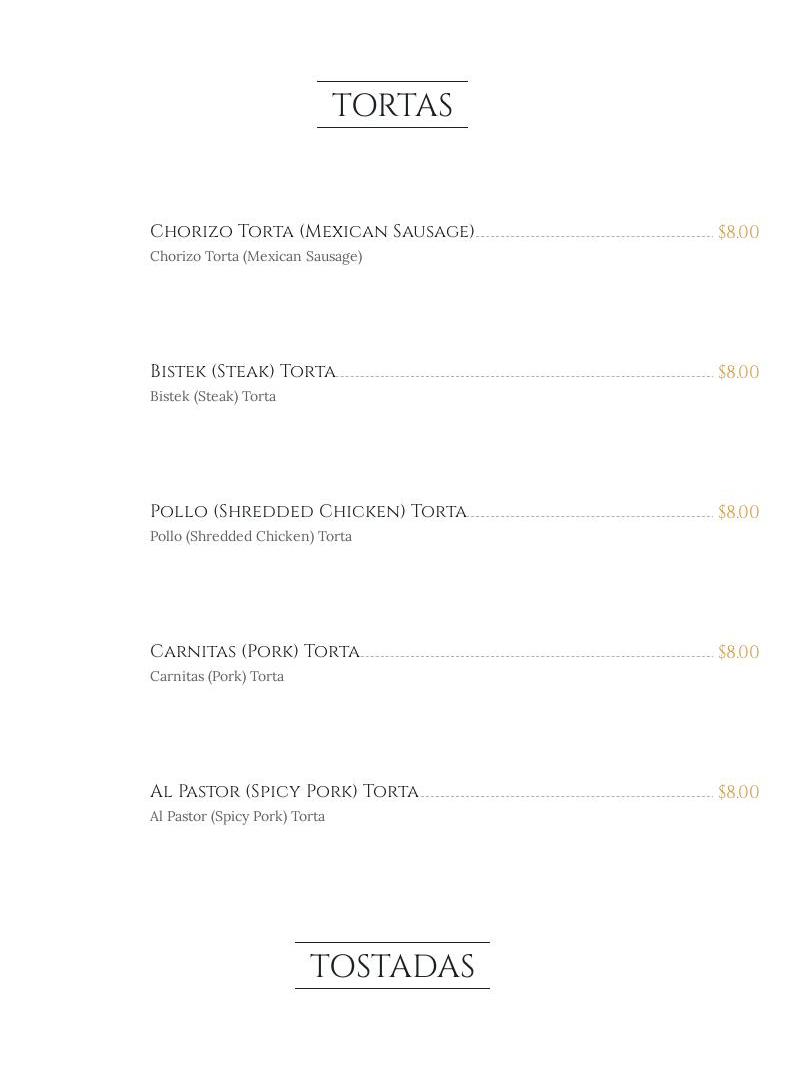Click the Carnitas (Pork) Torta description text
The image size is (785, 1082).
(x=217, y=677)
